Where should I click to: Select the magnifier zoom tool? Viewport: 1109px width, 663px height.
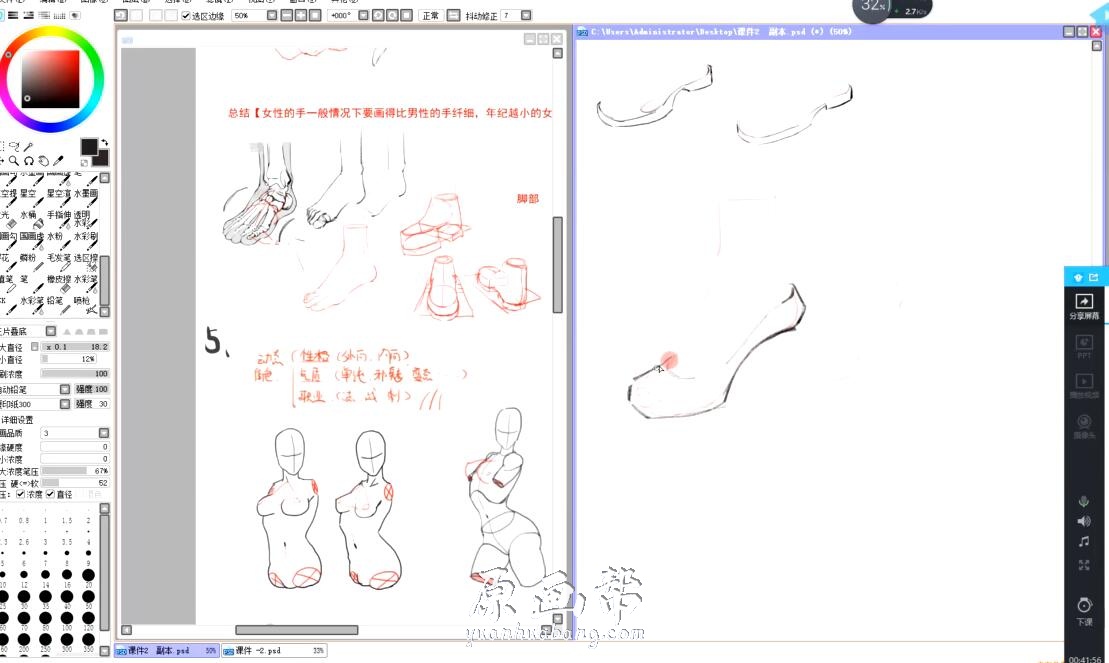click(14, 160)
